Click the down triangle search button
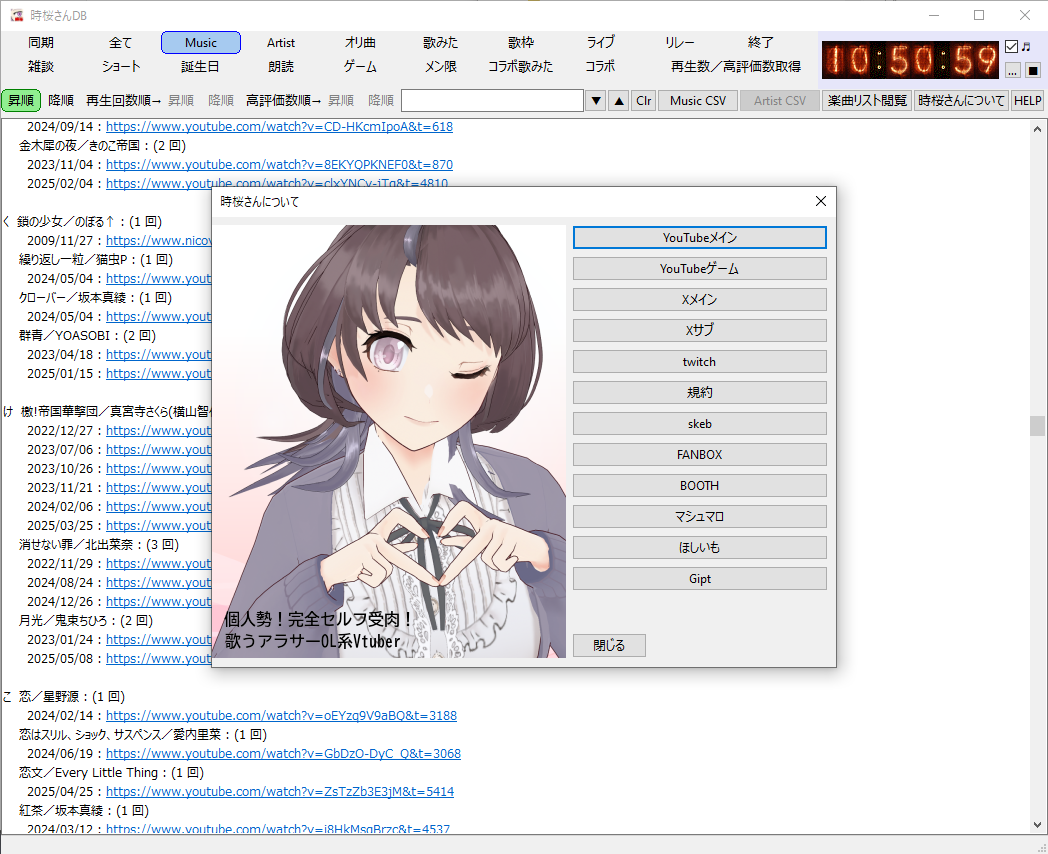 tap(596, 101)
